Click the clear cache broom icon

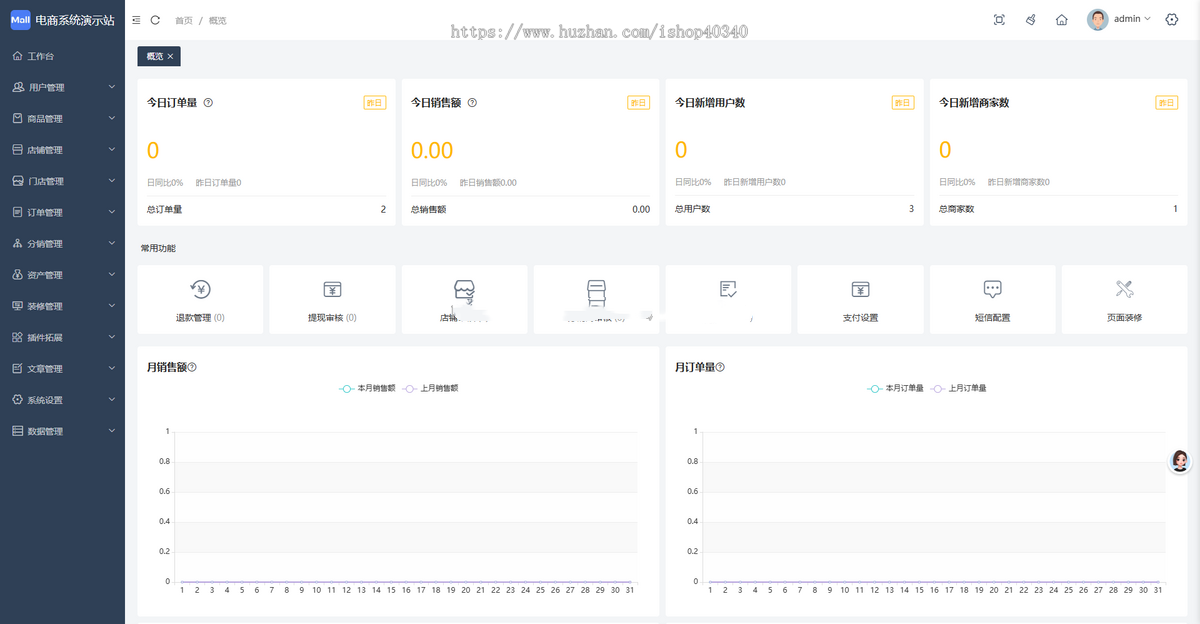[x=1030, y=20]
